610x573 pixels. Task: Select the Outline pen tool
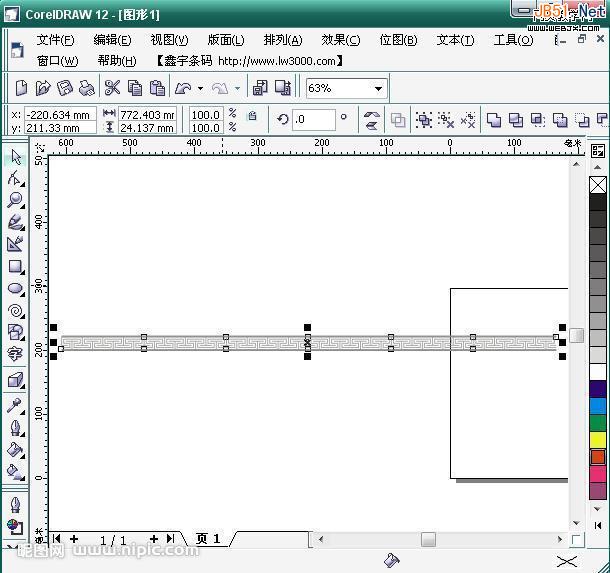click(x=16, y=428)
